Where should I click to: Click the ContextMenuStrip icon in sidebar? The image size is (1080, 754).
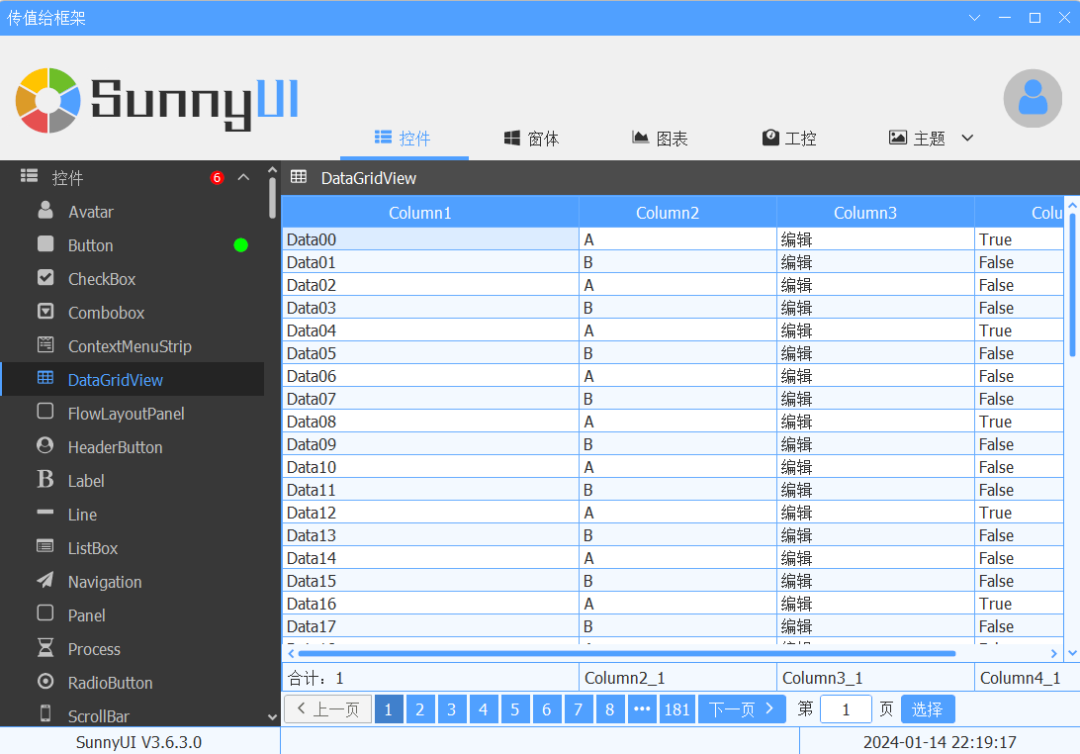tap(45, 345)
